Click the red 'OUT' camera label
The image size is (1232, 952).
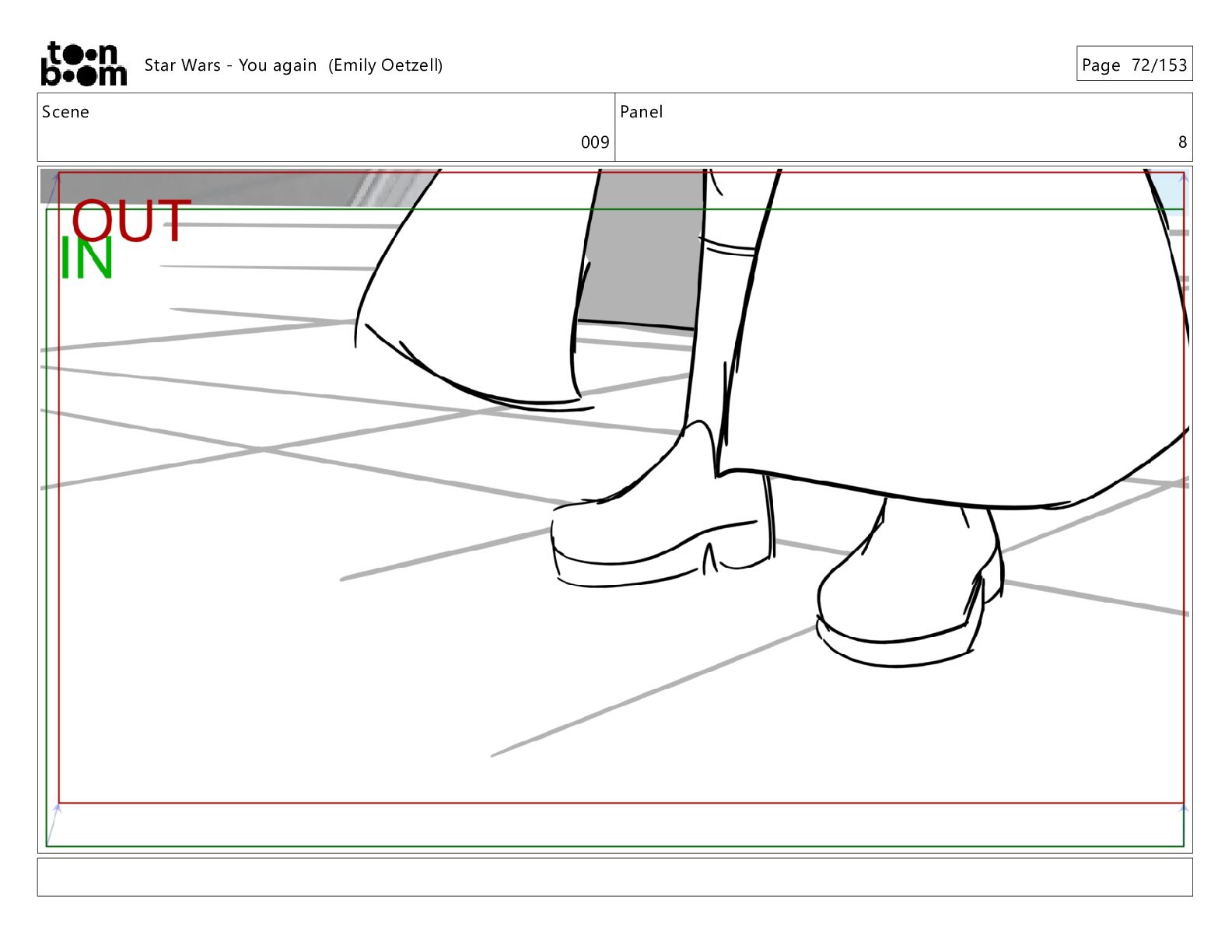point(131,220)
